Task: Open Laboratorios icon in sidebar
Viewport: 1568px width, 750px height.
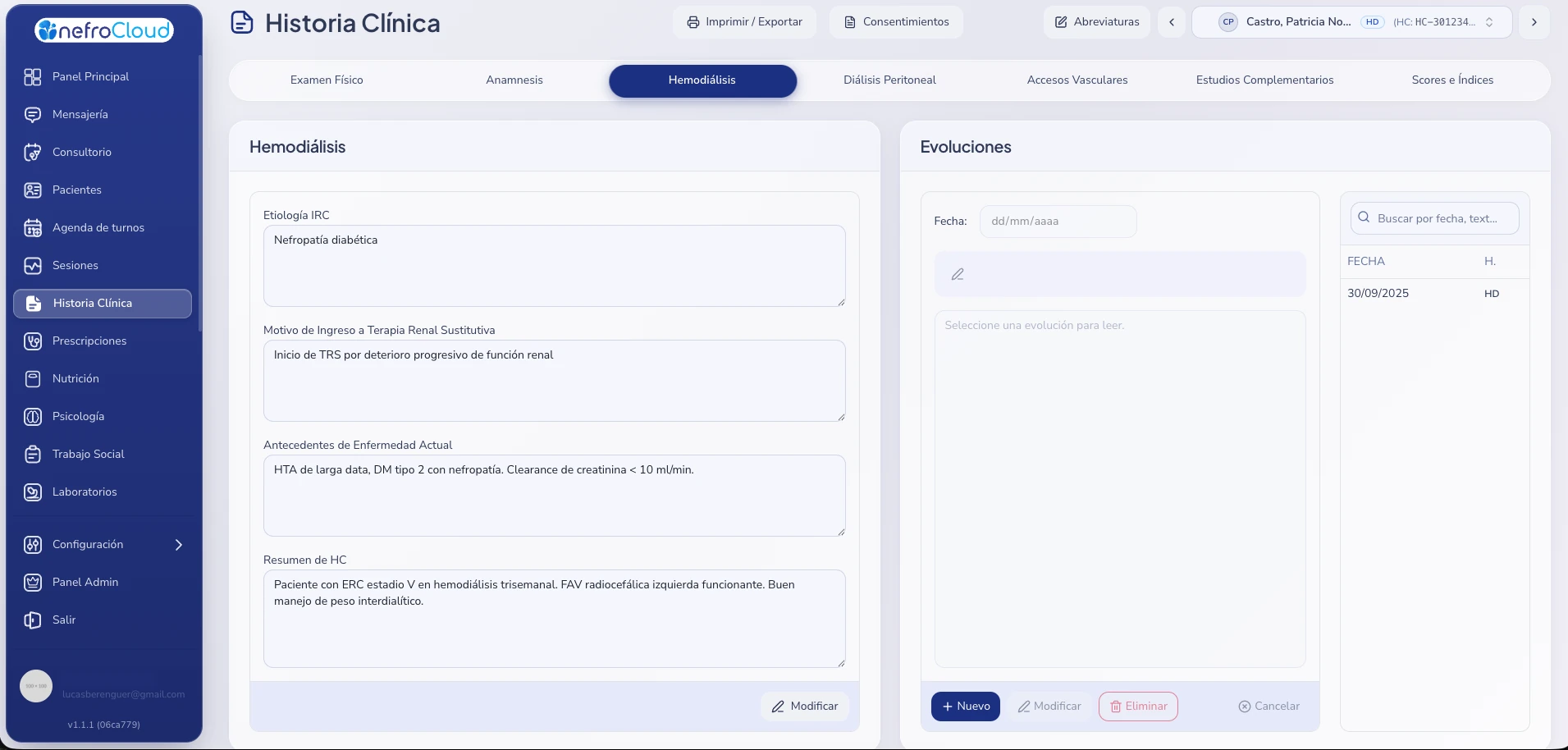Action: click(33, 492)
